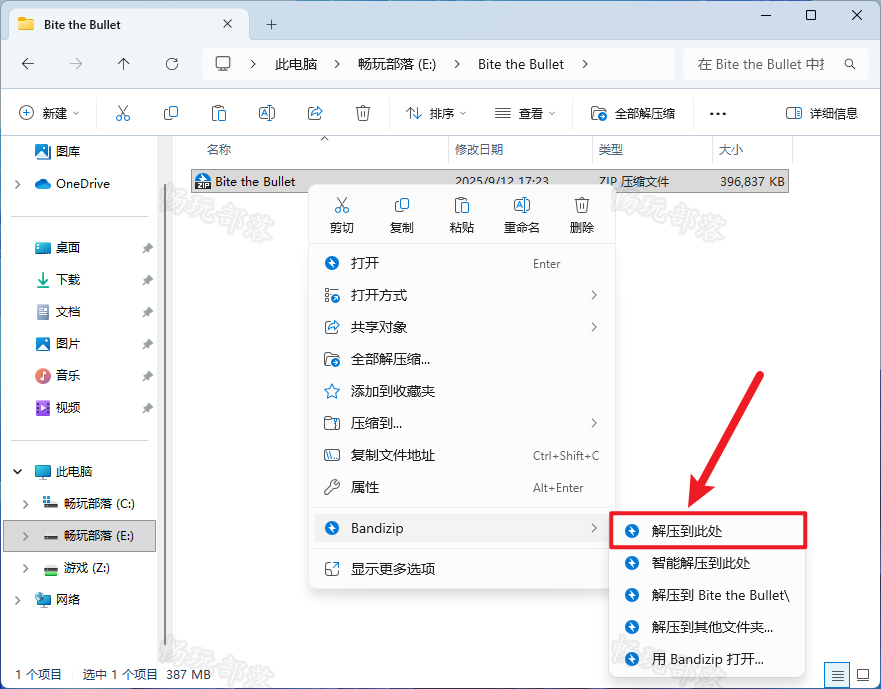Click the PC monitor icon in address bar
This screenshot has width=881, height=689.
click(223, 64)
